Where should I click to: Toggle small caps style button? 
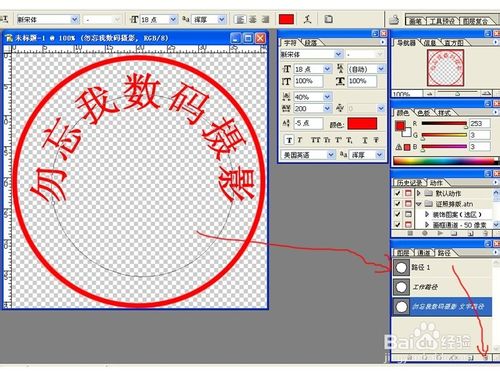click(x=327, y=140)
